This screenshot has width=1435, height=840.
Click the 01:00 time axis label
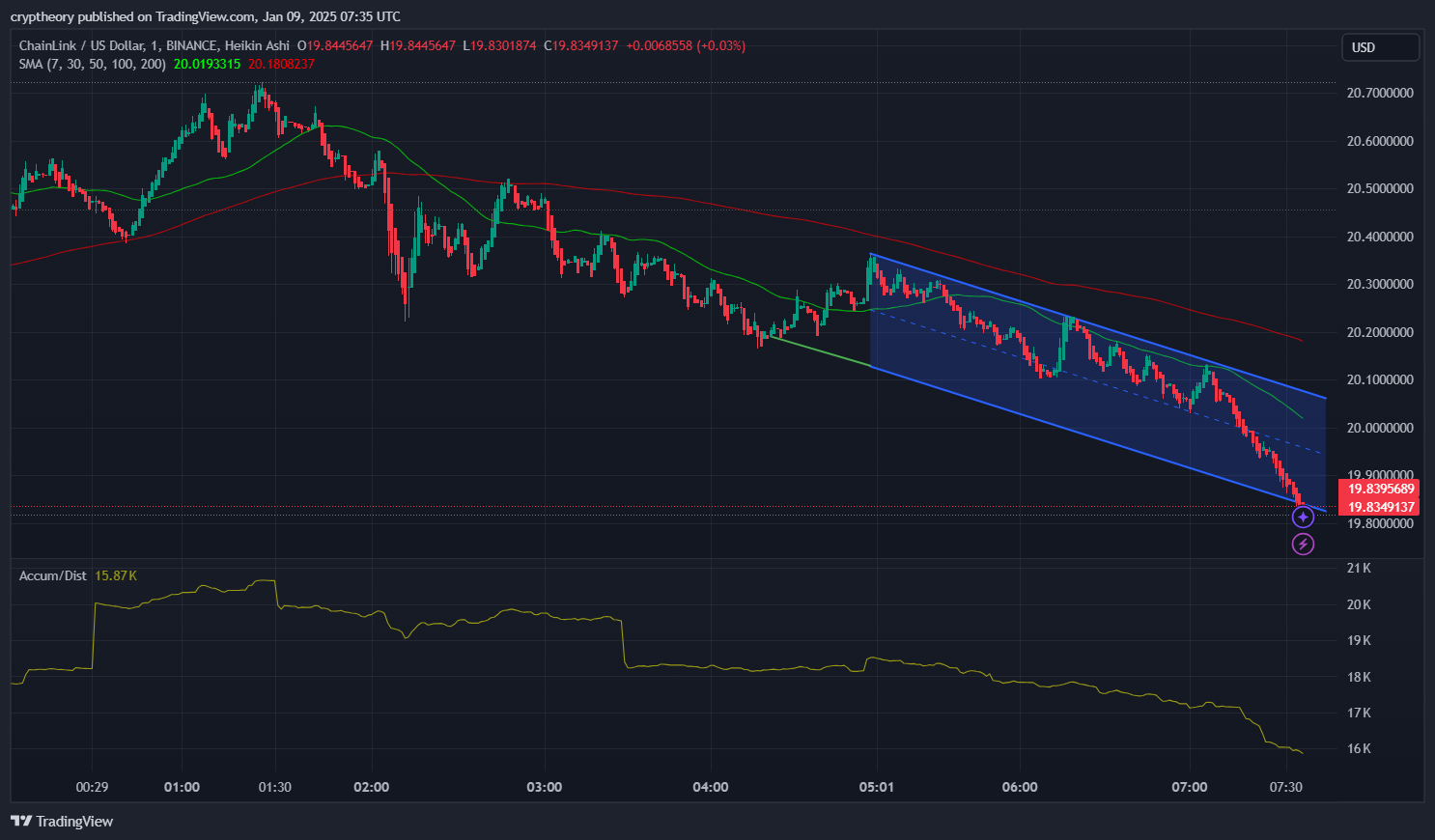pyautogui.click(x=182, y=787)
